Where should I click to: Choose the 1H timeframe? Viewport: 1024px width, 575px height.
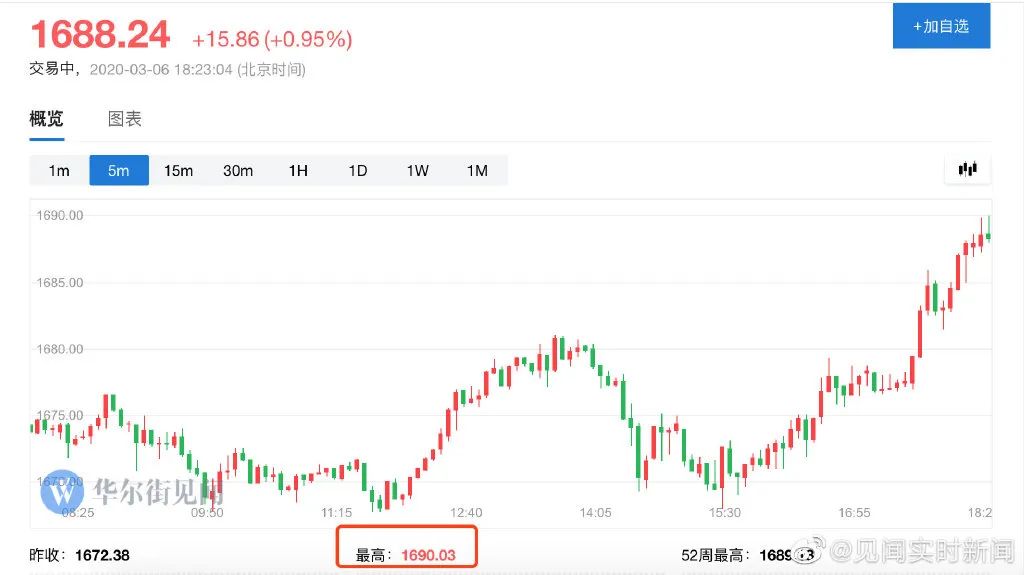click(298, 171)
